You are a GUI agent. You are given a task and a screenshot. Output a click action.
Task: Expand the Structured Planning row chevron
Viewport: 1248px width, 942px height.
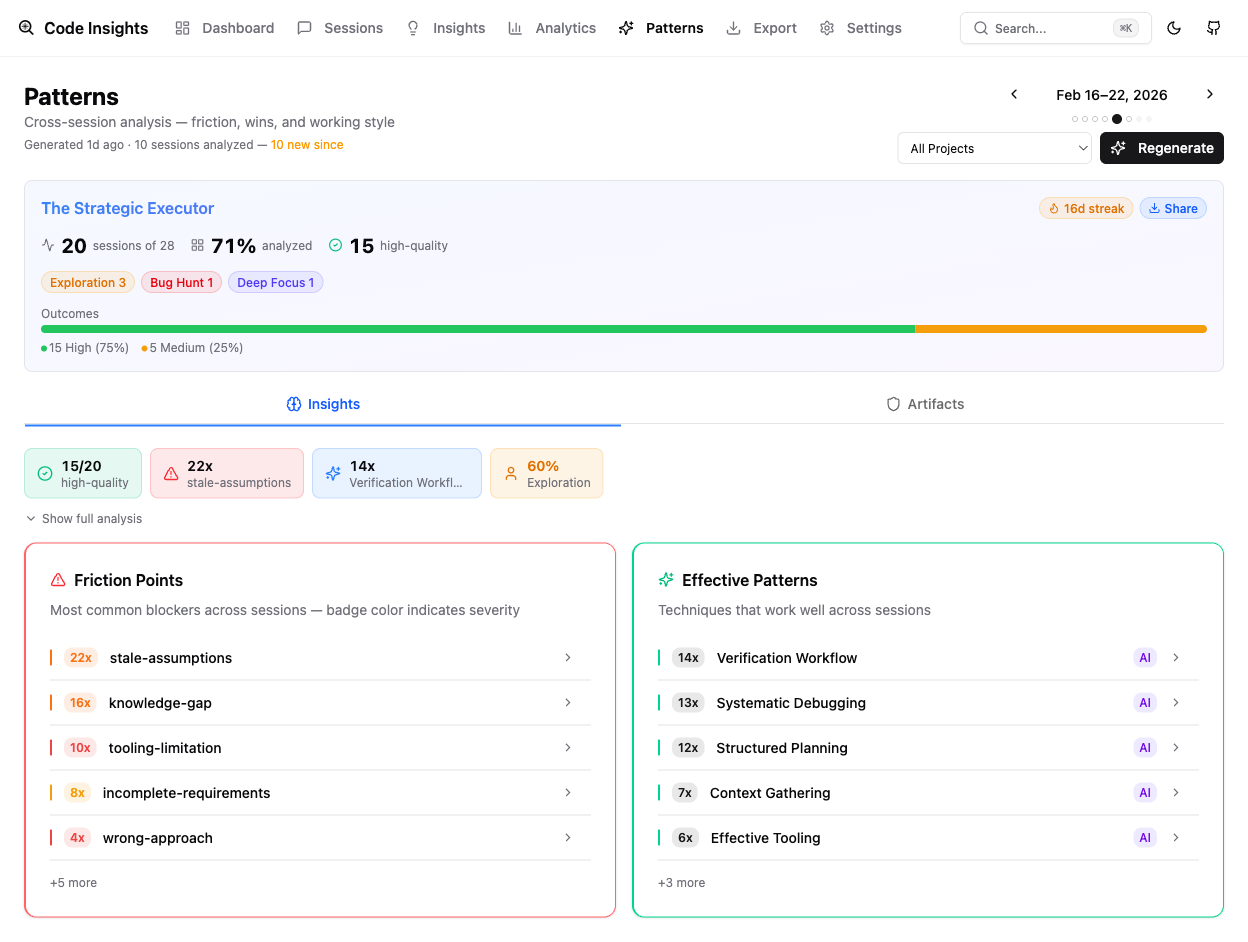[1176, 747]
